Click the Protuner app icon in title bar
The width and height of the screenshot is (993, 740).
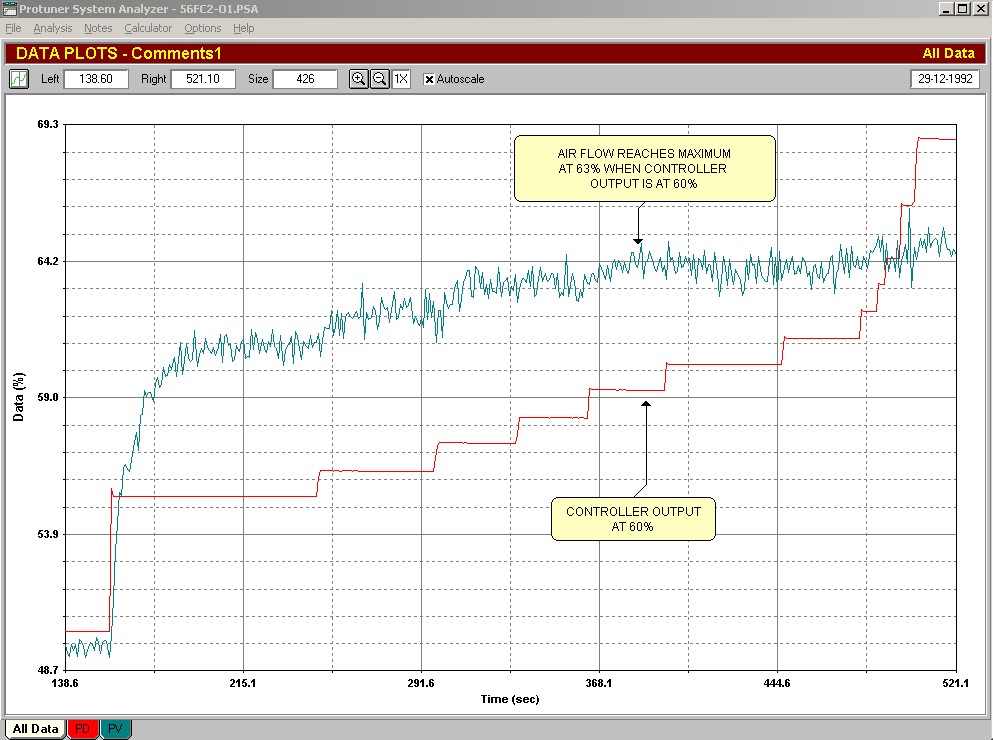pos(10,8)
